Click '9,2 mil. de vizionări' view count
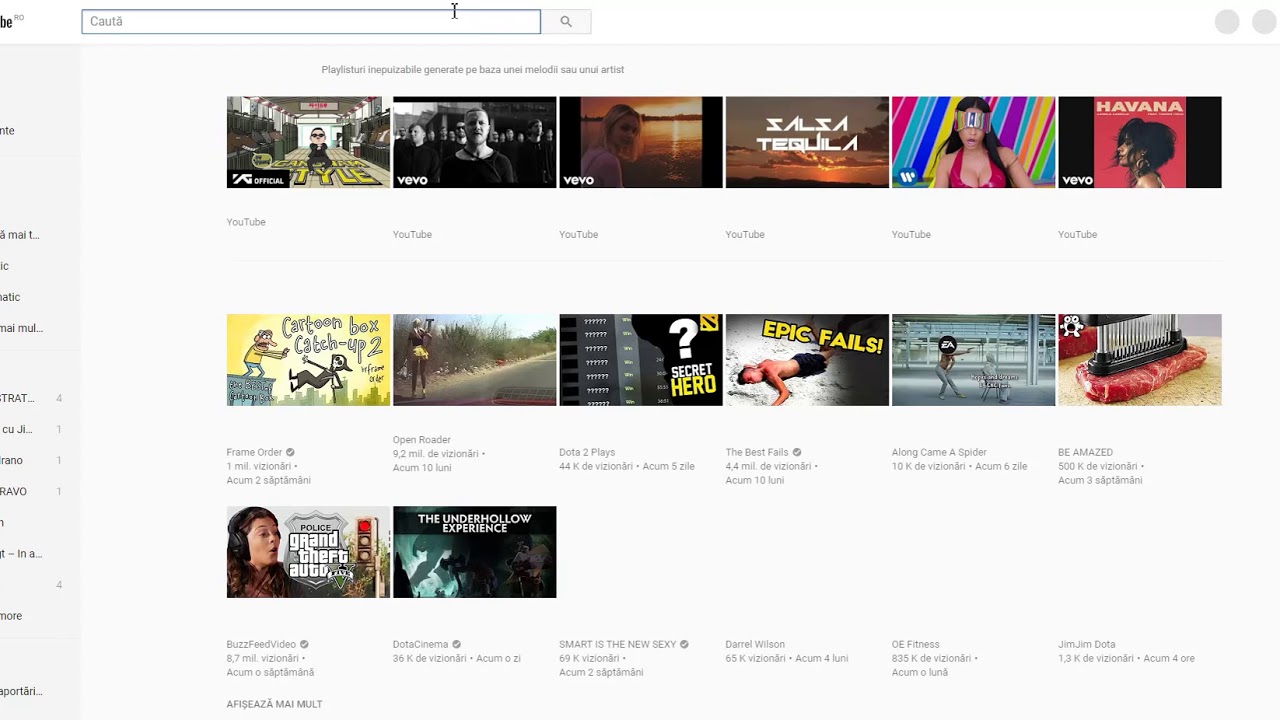1280x720 pixels. tap(436, 454)
